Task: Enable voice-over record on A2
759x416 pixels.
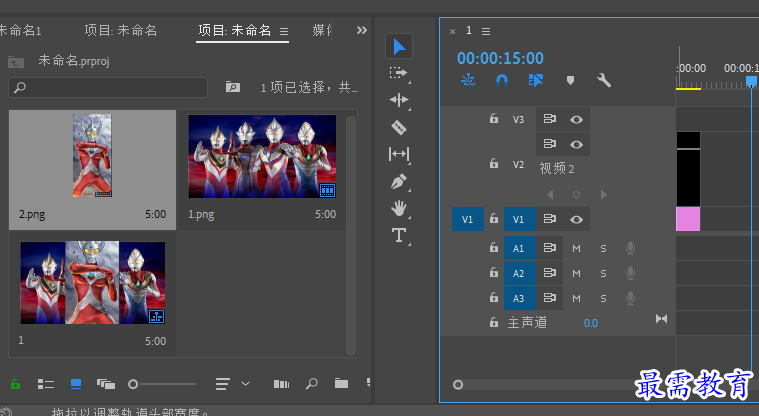Action: [630, 274]
